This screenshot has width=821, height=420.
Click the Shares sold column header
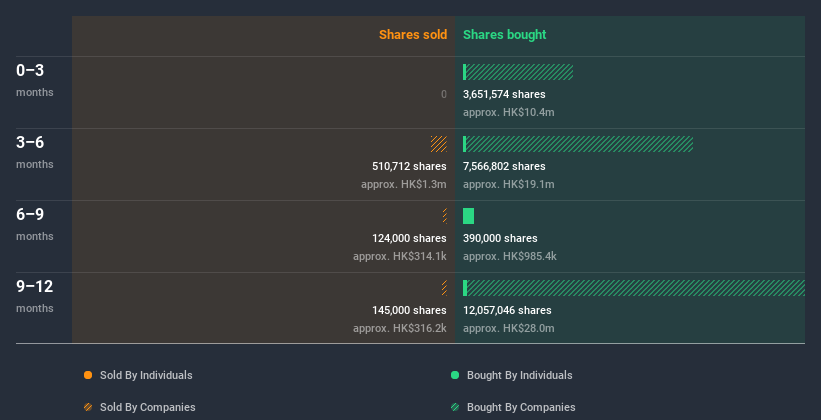(x=413, y=35)
